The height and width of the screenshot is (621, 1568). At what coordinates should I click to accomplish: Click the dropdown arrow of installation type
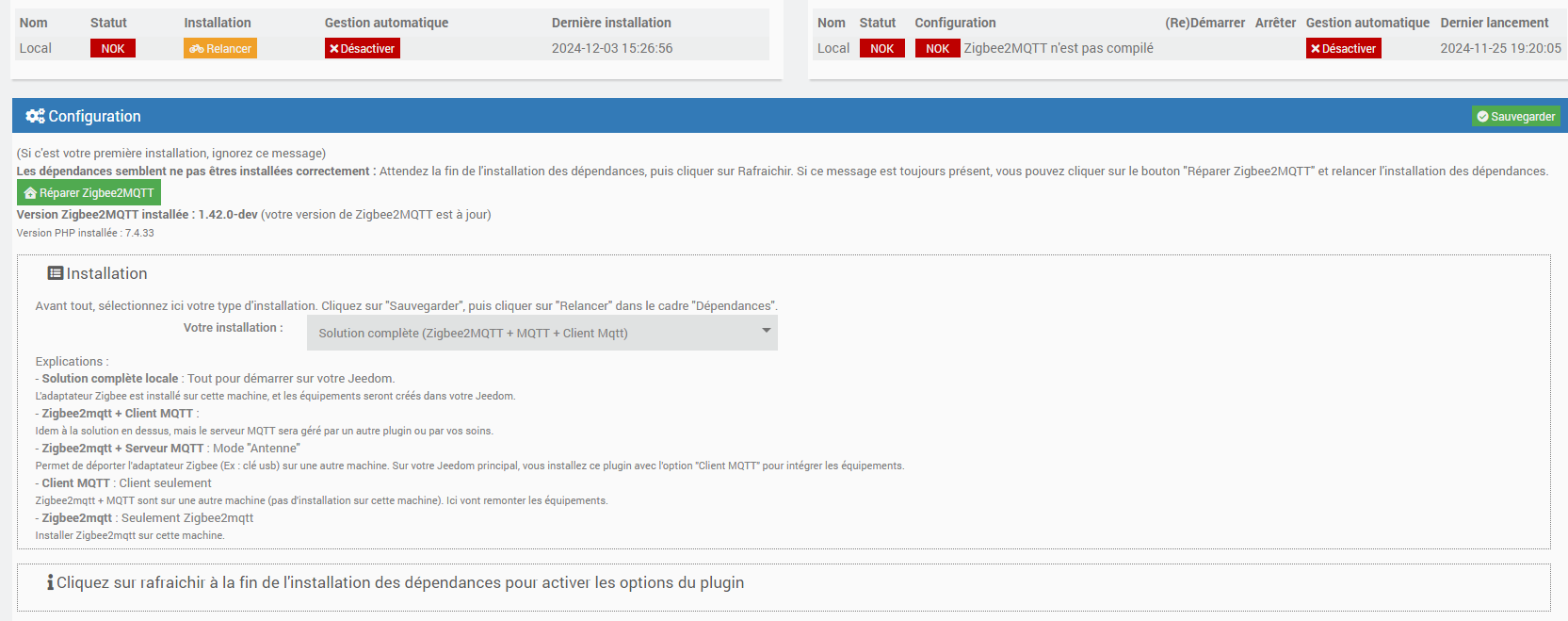click(767, 331)
